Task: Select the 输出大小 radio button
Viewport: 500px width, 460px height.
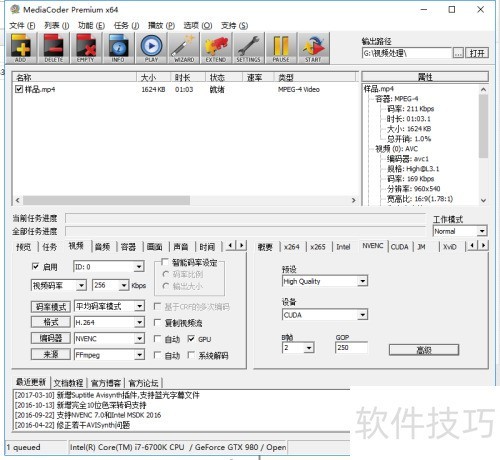Action: click(x=166, y=286)
